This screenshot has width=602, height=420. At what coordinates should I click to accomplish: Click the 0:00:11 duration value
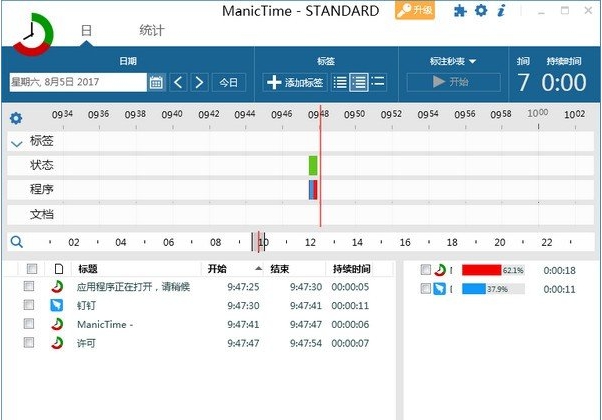(x=559, y=289)
